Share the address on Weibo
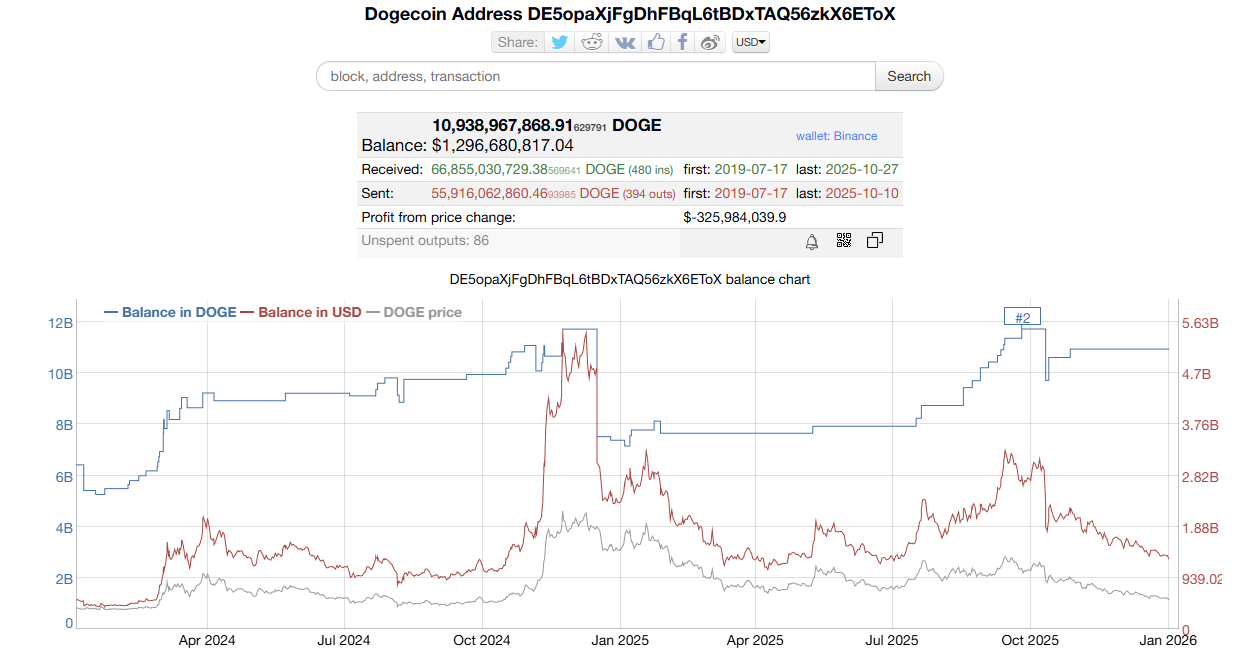Image resolution: width=1259 pixels, height=658 pixels. coord(710,42)
